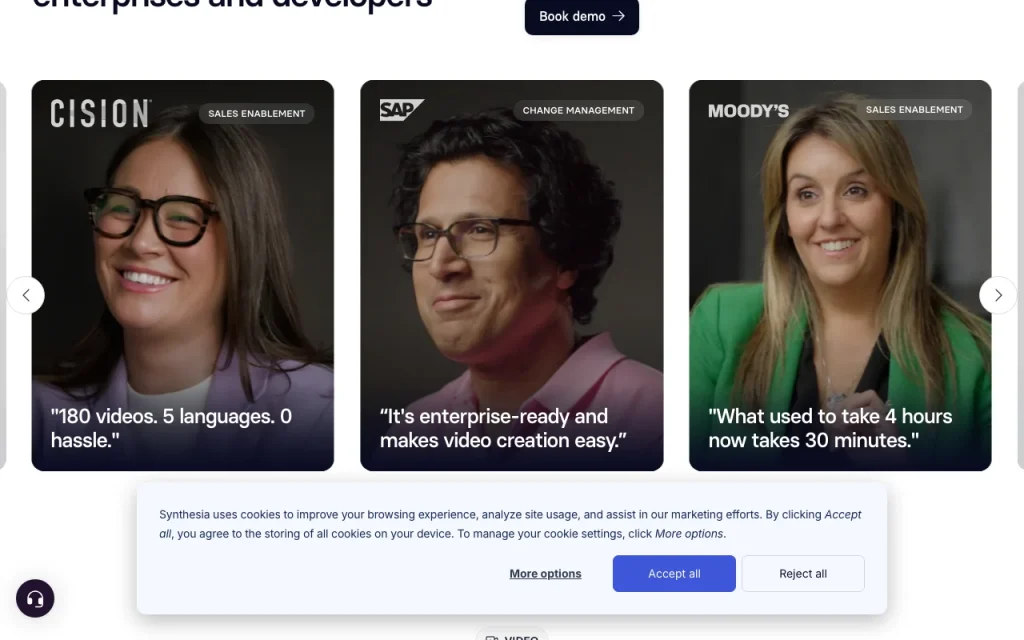
Task: Click the quote "180 videos. 5 languages. 0 hassle."
Action: [171, 428]
